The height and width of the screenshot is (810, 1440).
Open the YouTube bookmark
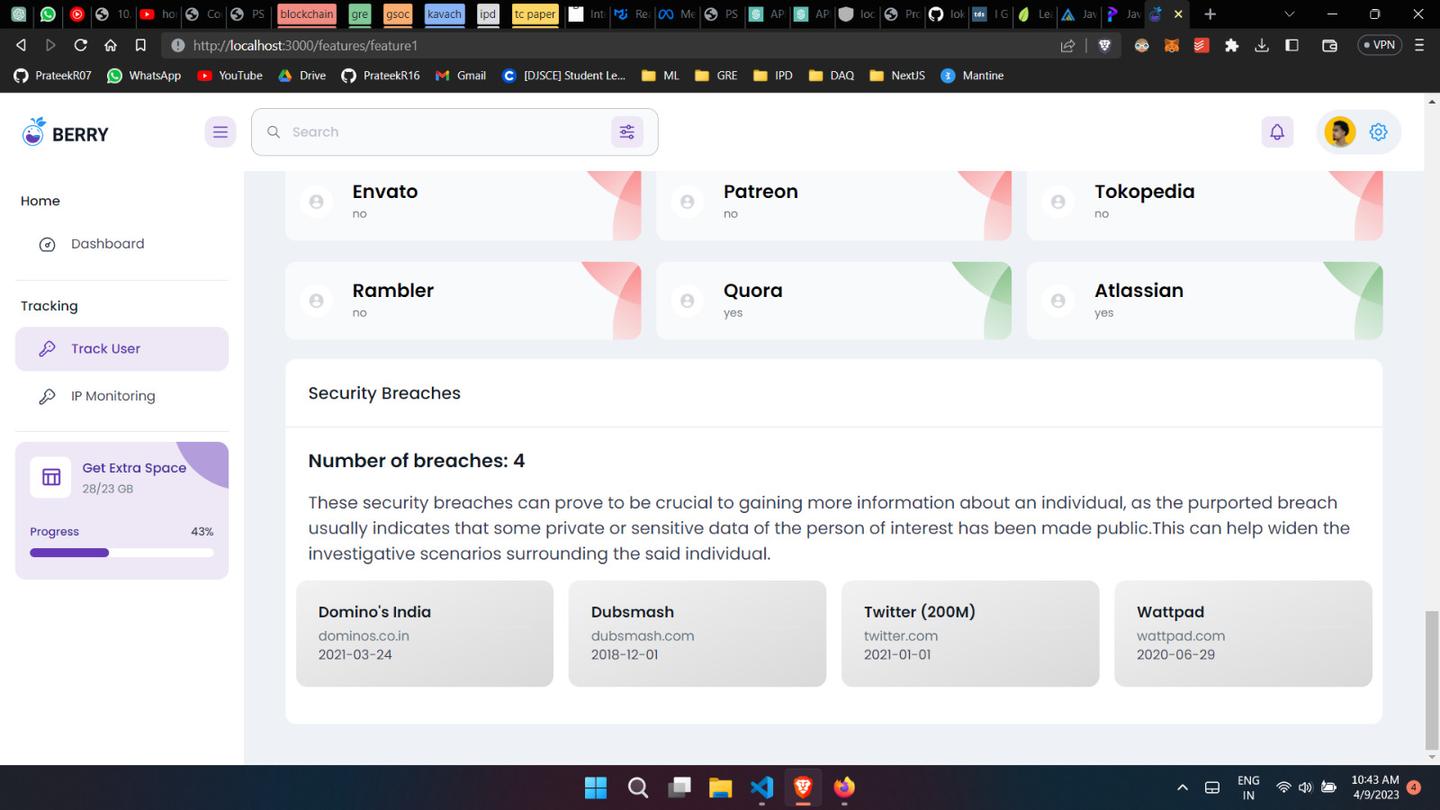[230, 75]
